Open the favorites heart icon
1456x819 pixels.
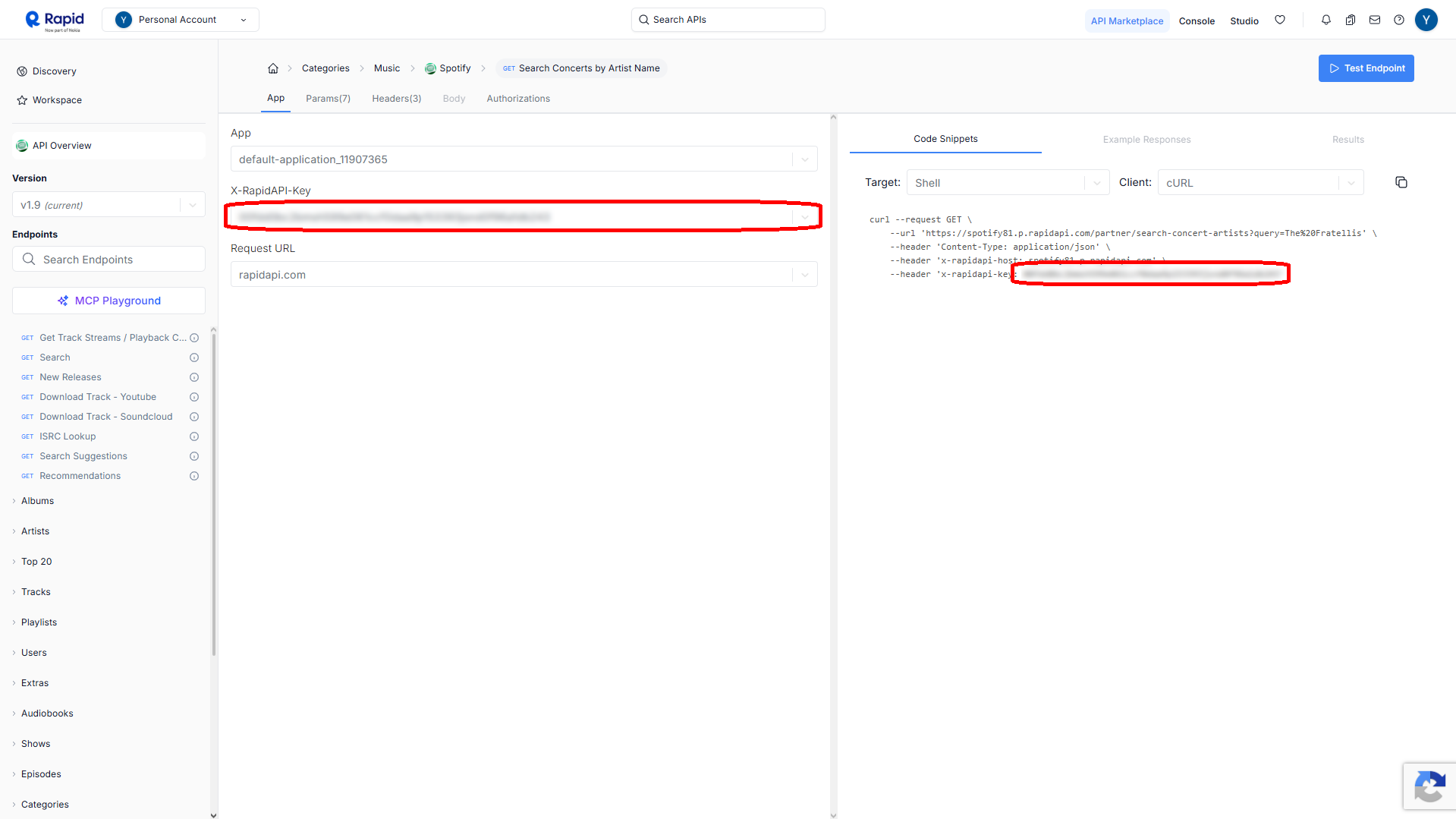[x=1280, y=20]
